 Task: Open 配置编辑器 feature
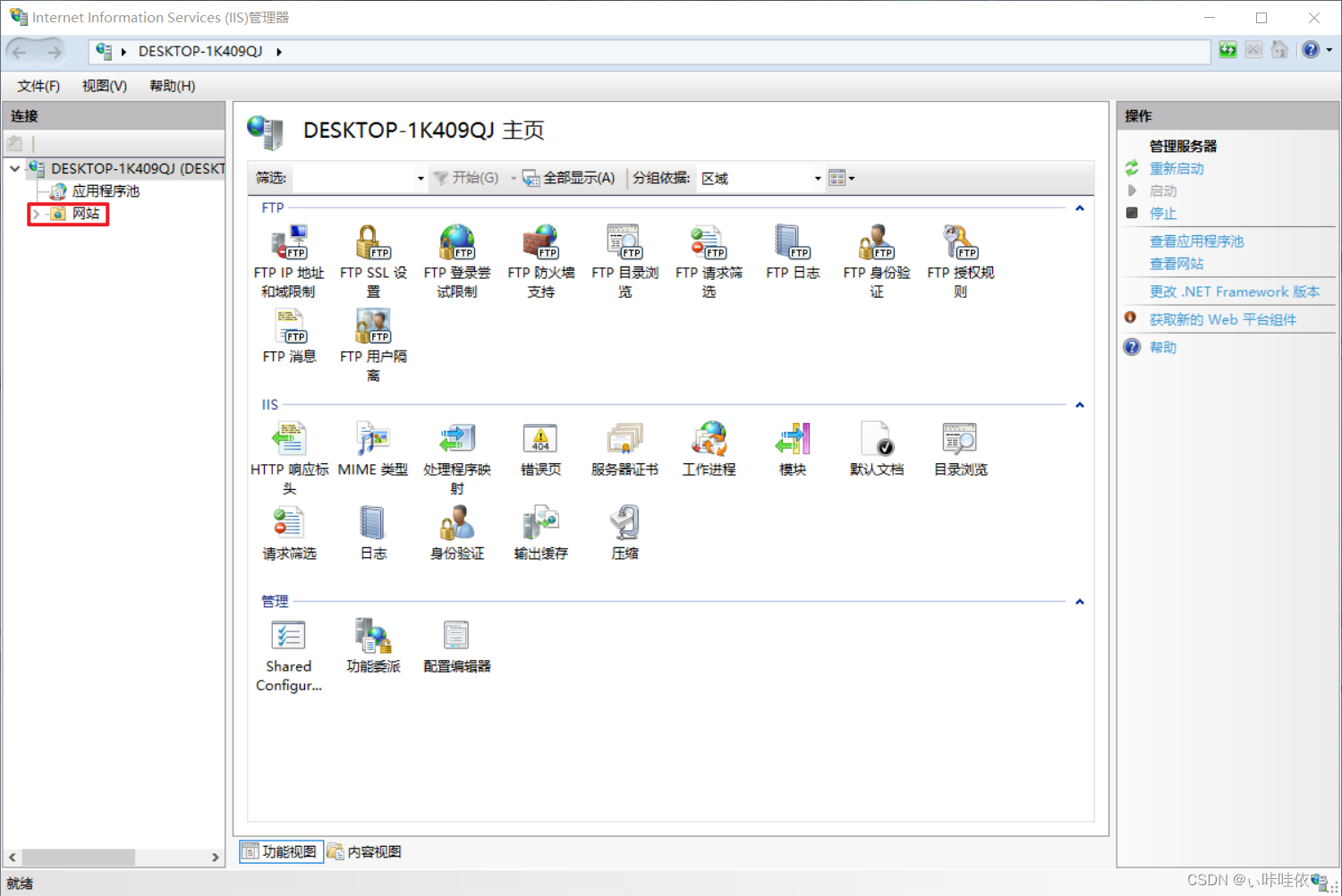point(457,646)
